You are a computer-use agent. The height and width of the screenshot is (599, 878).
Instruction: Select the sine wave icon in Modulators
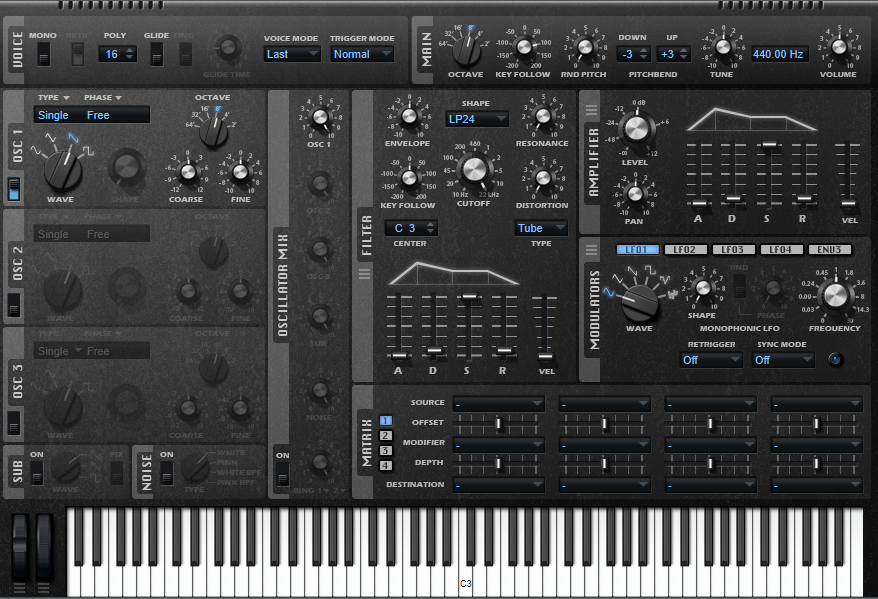[607, 291]
